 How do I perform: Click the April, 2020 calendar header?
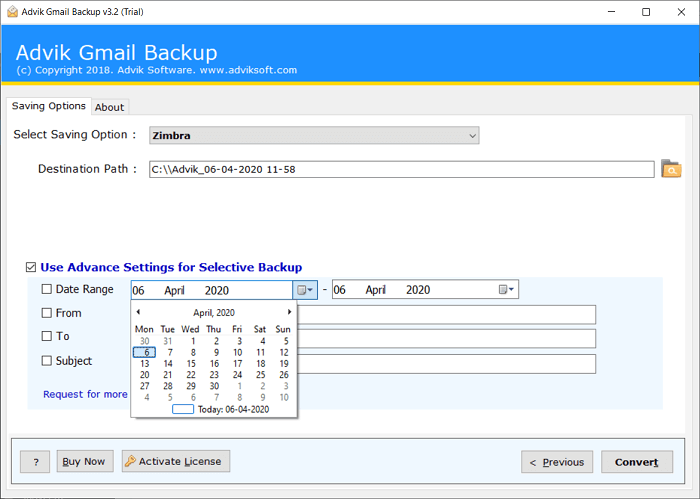pos(214,312)
